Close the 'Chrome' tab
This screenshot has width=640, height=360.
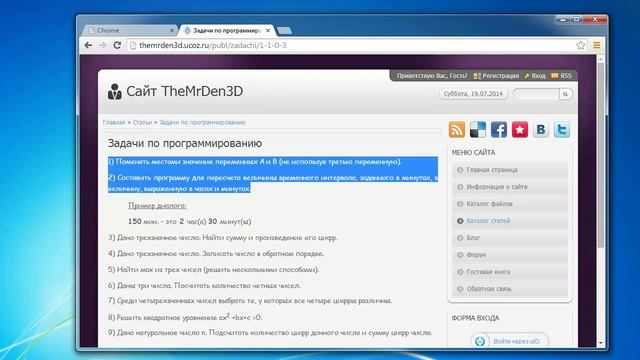click(x=172, y=30)
